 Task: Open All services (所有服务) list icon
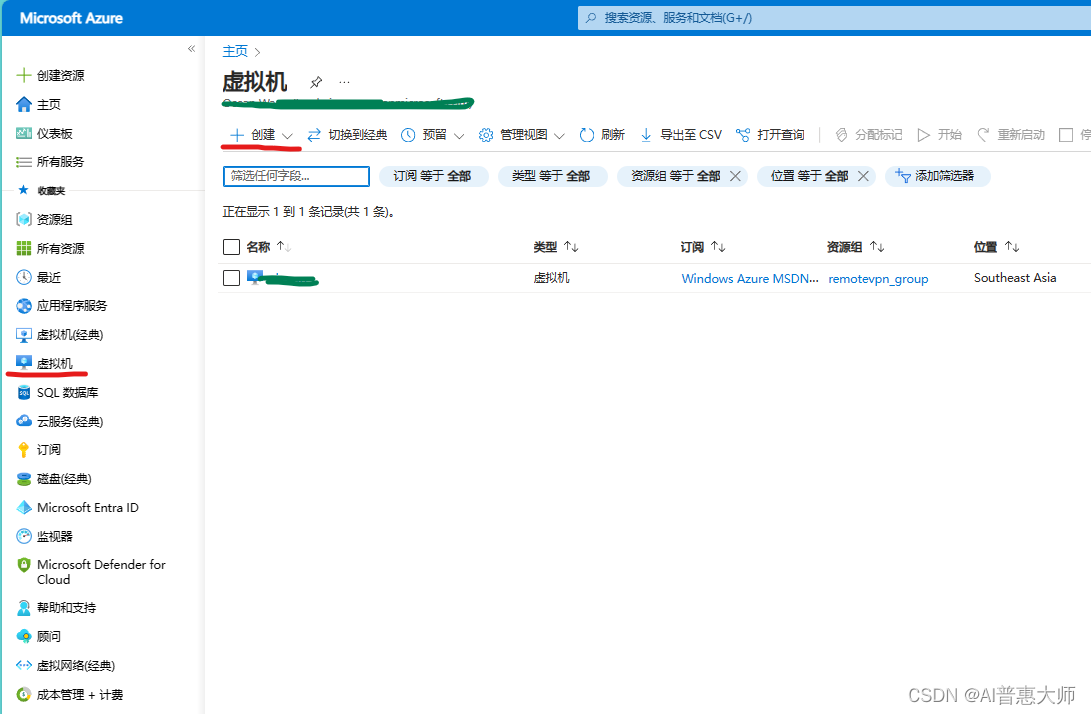24,161
